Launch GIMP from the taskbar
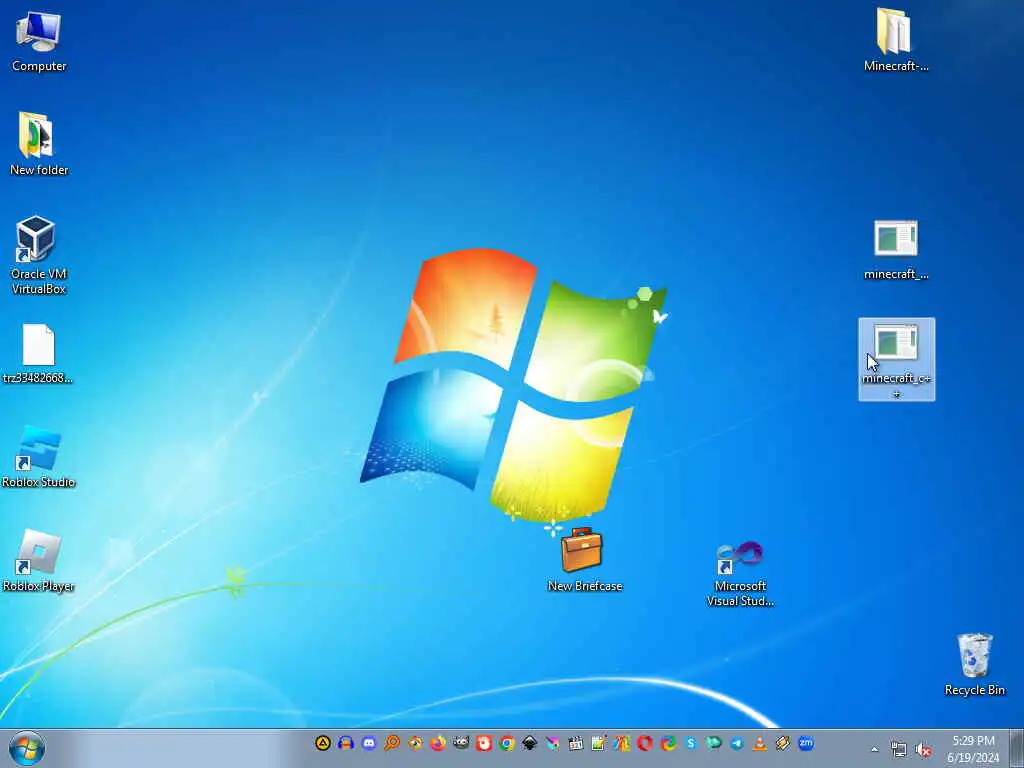Viewport: 1024px width, 768px height. point(461,743)
